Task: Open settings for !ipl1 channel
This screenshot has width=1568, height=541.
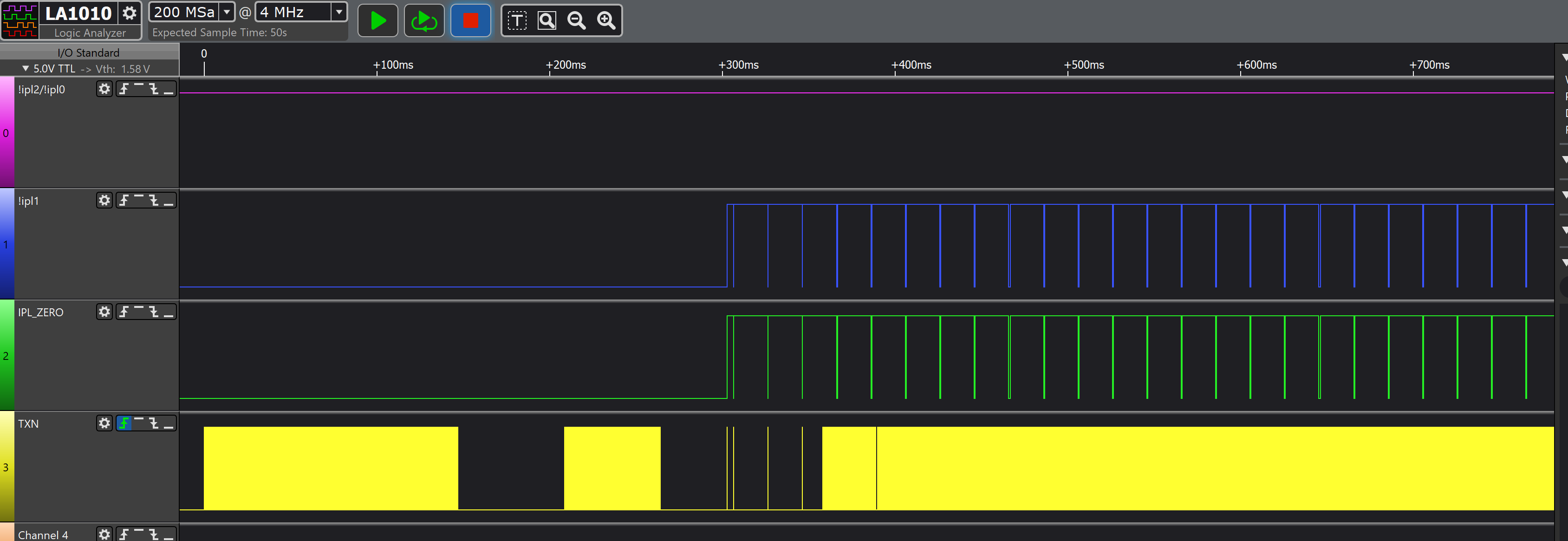Action: 104,200
